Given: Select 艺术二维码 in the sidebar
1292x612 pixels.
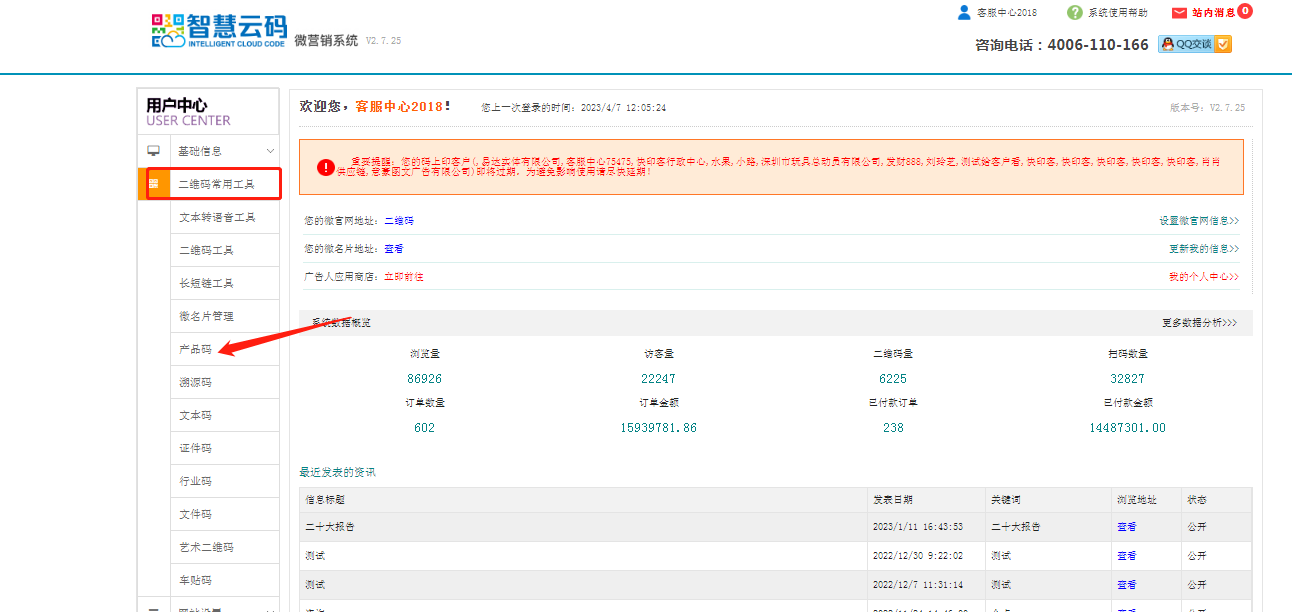Looking at the screenshot, I should [x=206, y=547].
